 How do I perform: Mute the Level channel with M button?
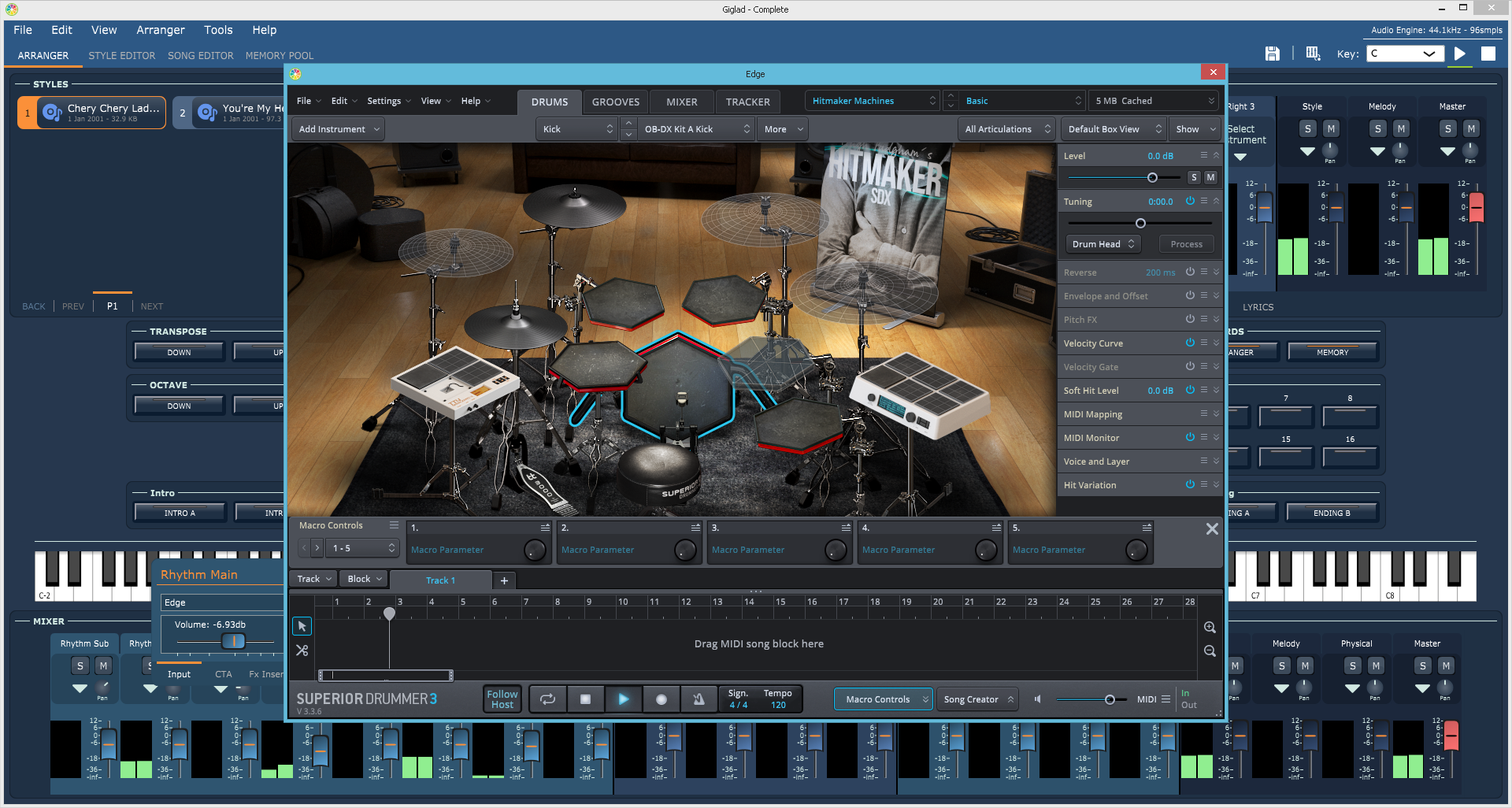1210,177
